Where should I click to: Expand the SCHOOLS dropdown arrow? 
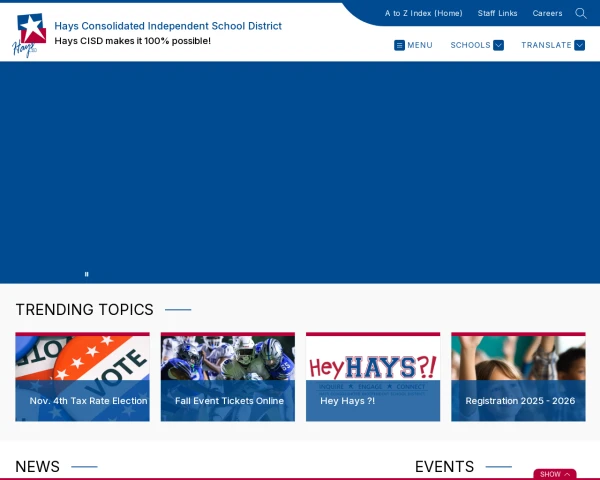coord(498,45)
